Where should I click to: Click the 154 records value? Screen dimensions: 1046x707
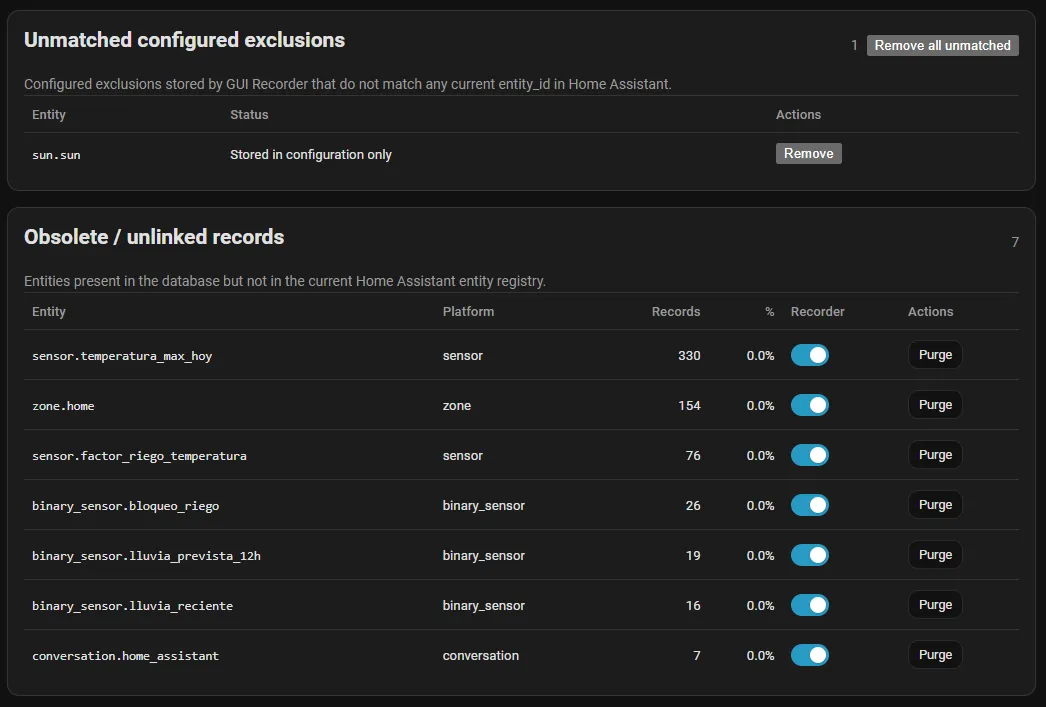pos(689,406)
